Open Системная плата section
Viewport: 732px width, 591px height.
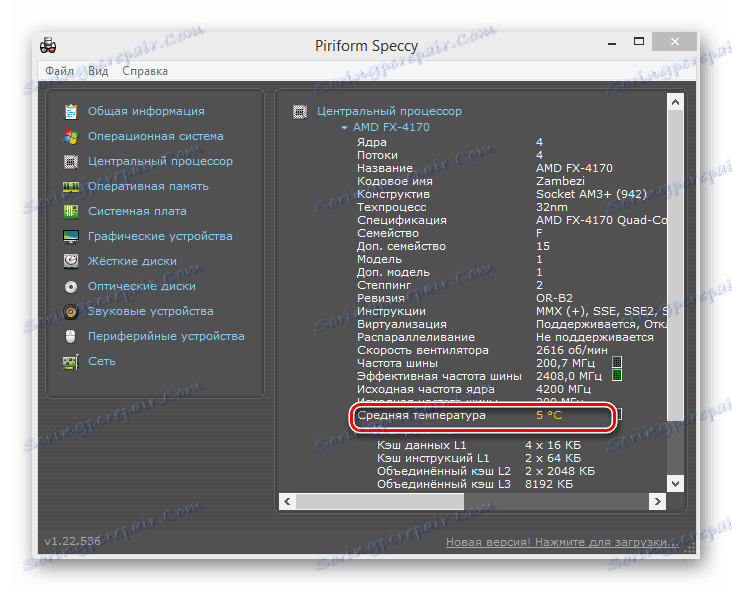[137, 211]
